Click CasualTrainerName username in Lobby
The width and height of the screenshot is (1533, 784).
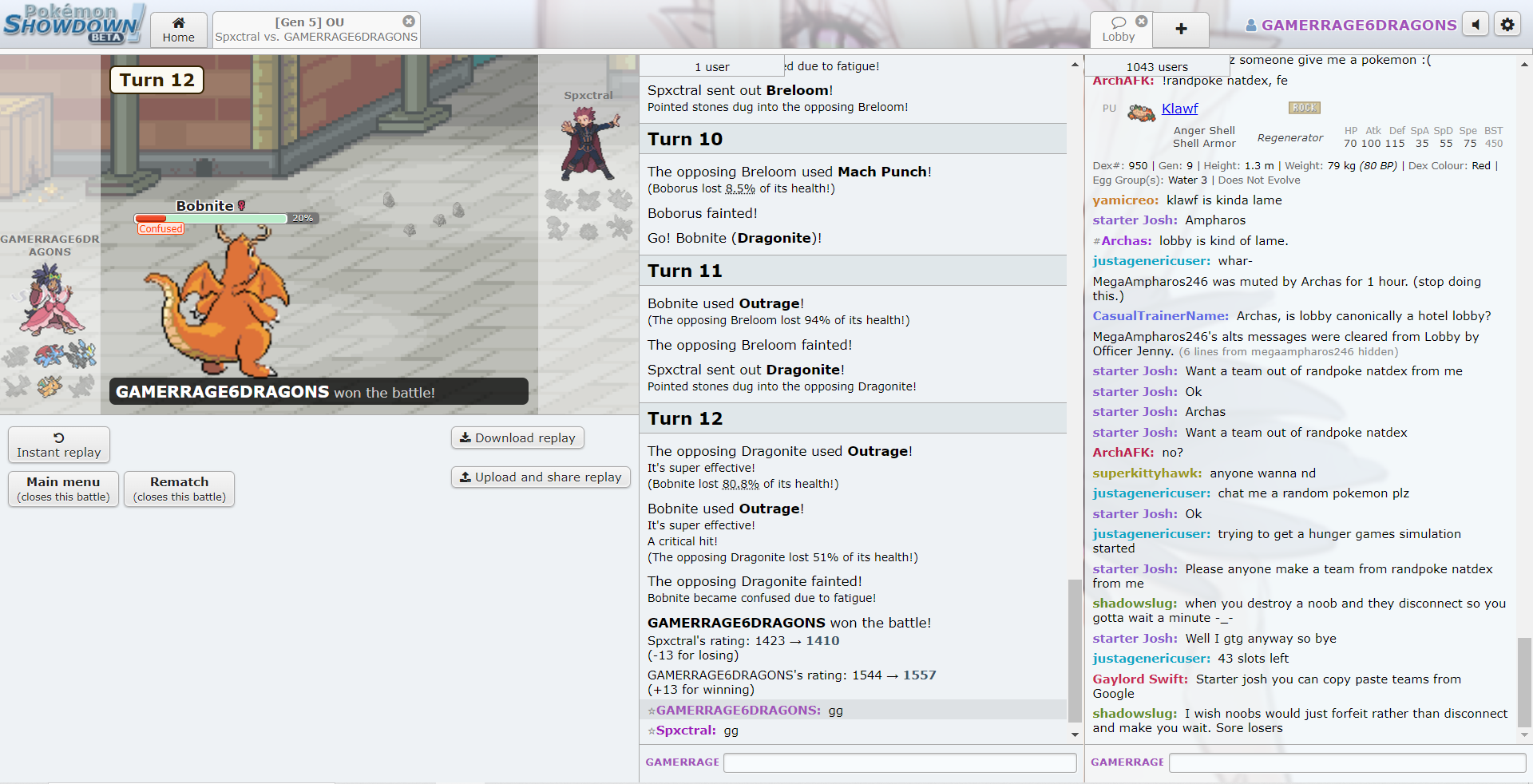pos(1160,316)
